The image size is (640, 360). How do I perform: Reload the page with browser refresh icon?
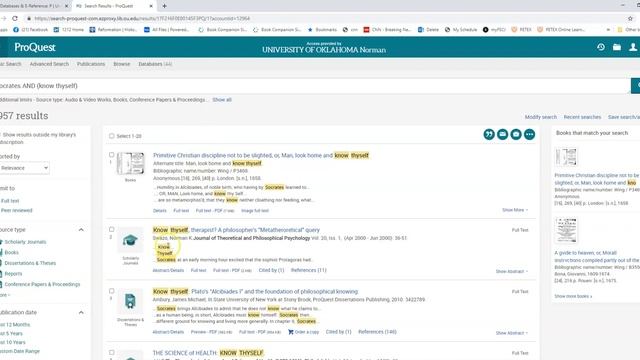[x=15, y=18]
